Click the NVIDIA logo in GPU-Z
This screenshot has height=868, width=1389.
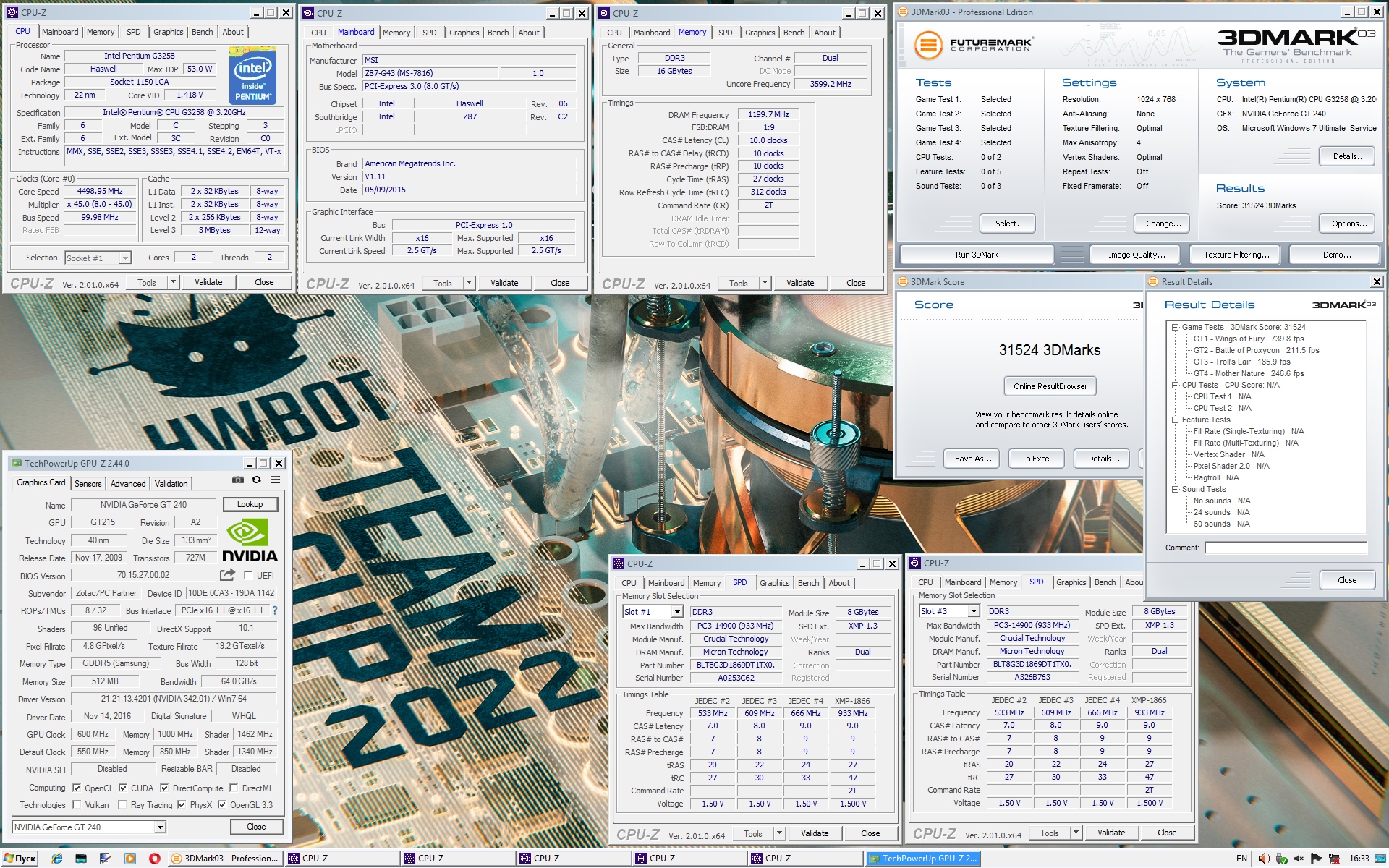(x=249, y=540)
